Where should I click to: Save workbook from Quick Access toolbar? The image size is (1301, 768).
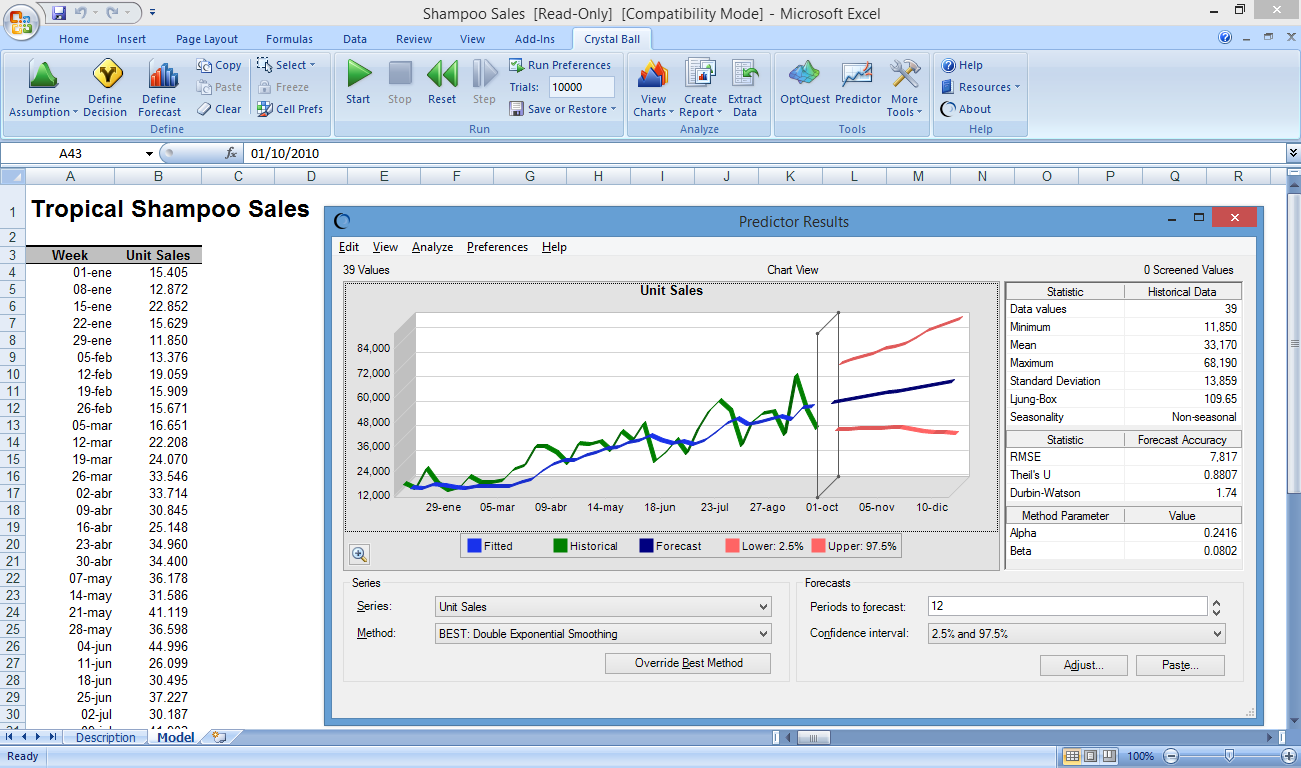click(59, 13)
